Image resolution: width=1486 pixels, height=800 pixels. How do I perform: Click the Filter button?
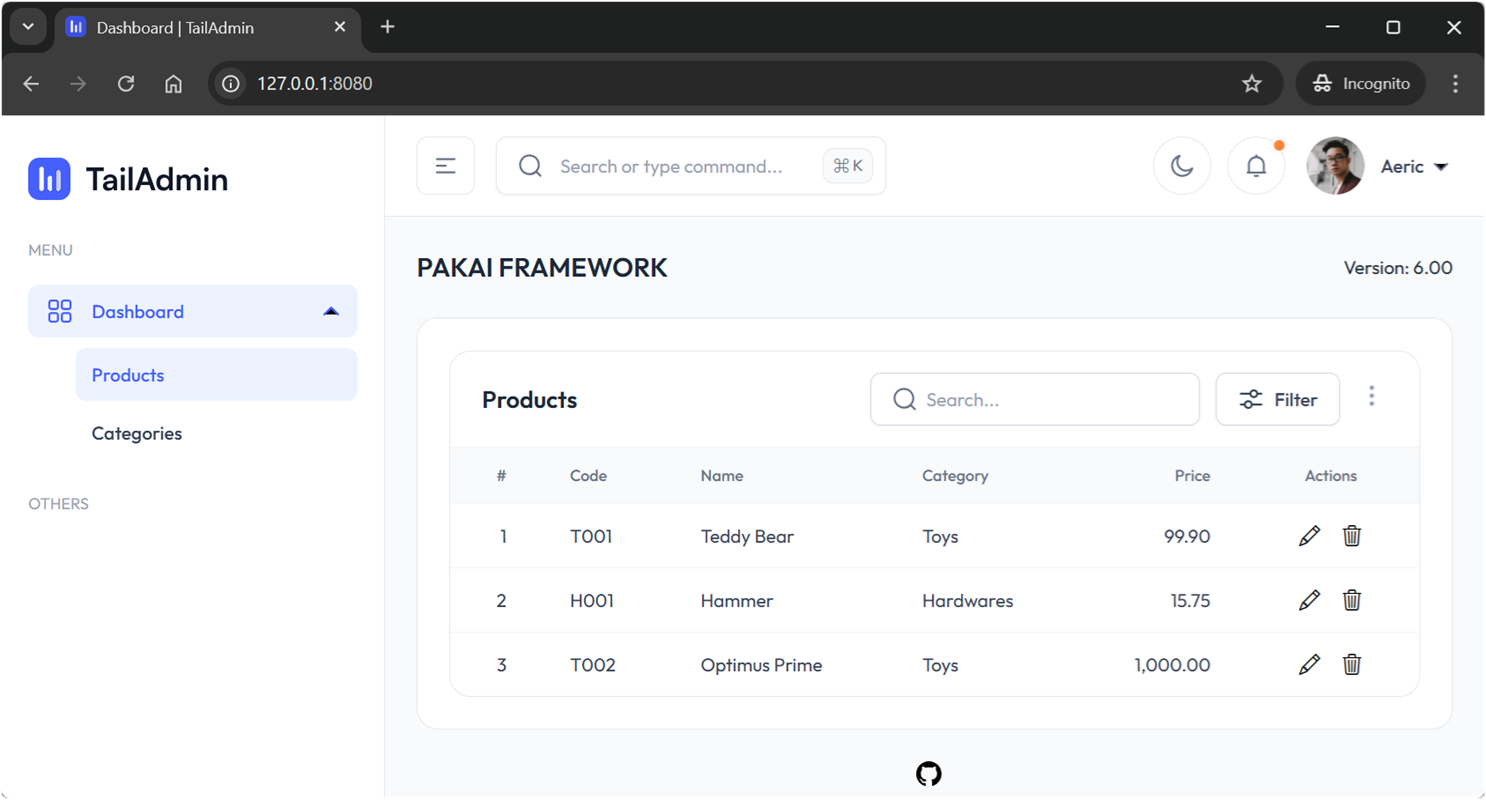click(x=1277, y=399)
